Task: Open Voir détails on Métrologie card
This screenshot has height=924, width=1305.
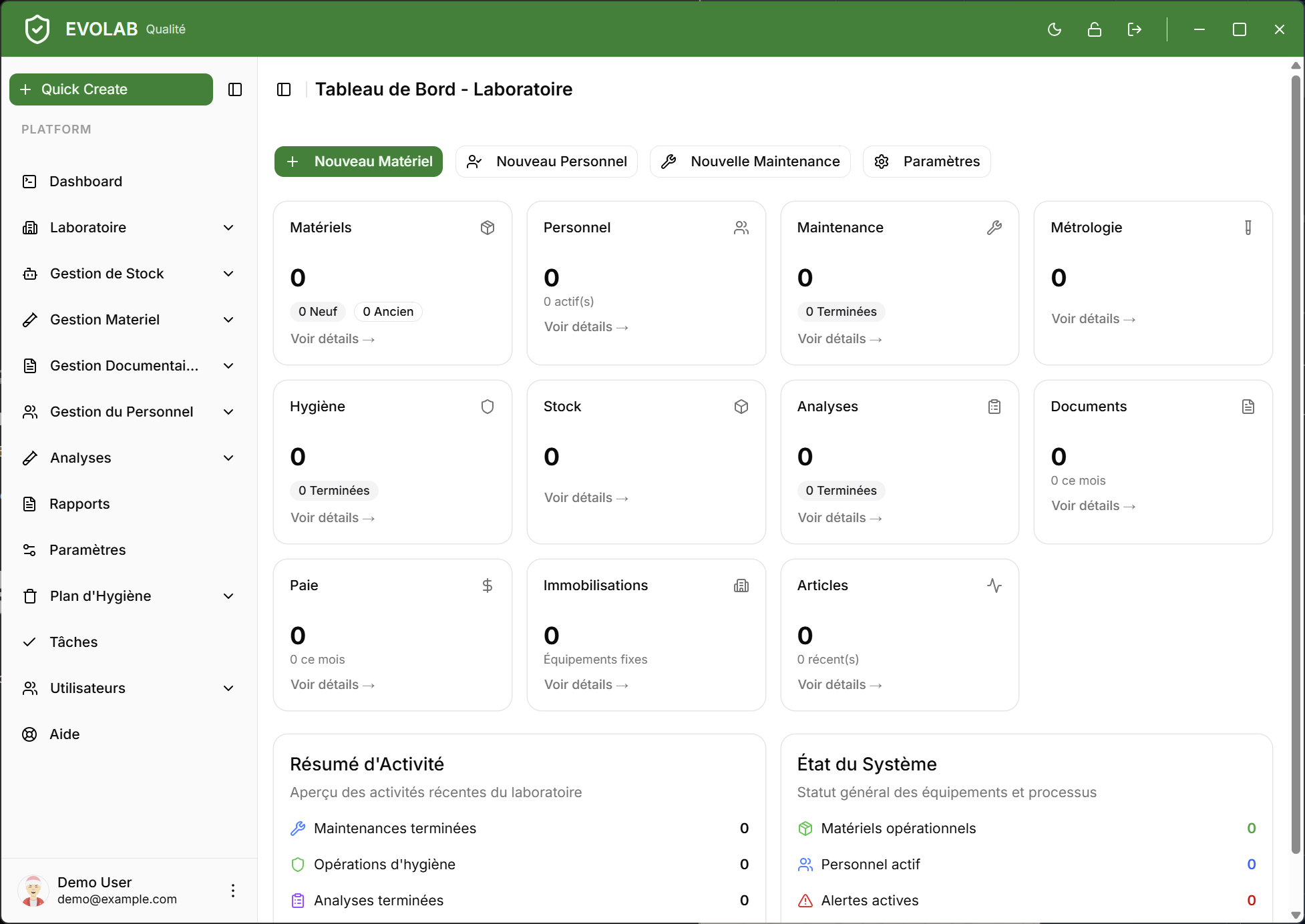Action: (1093, 319)
